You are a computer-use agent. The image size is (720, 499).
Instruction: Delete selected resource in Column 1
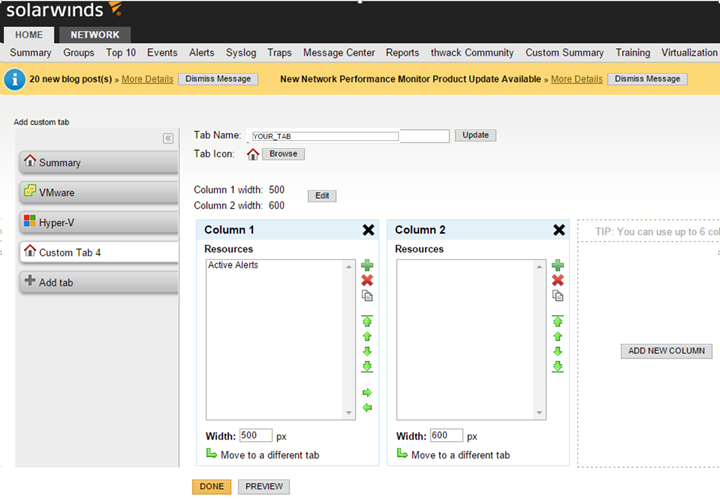(367, 280)
